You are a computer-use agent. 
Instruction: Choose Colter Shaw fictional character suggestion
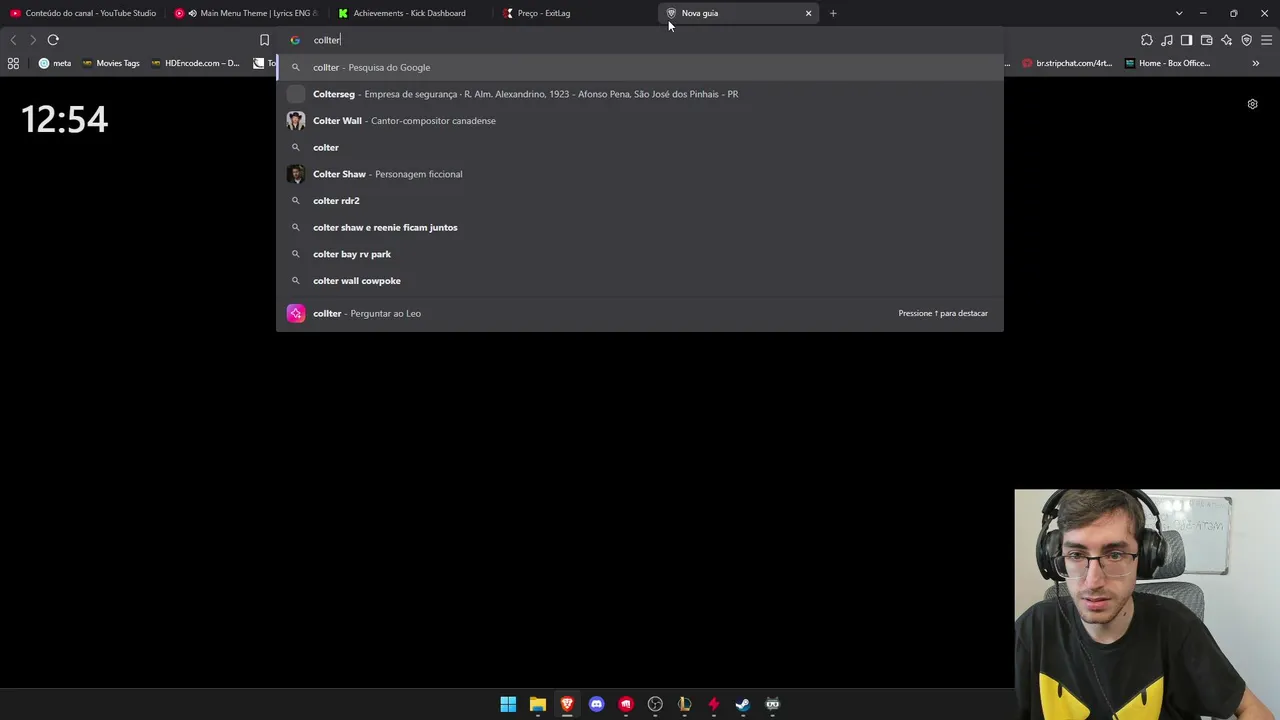(640, 174)
